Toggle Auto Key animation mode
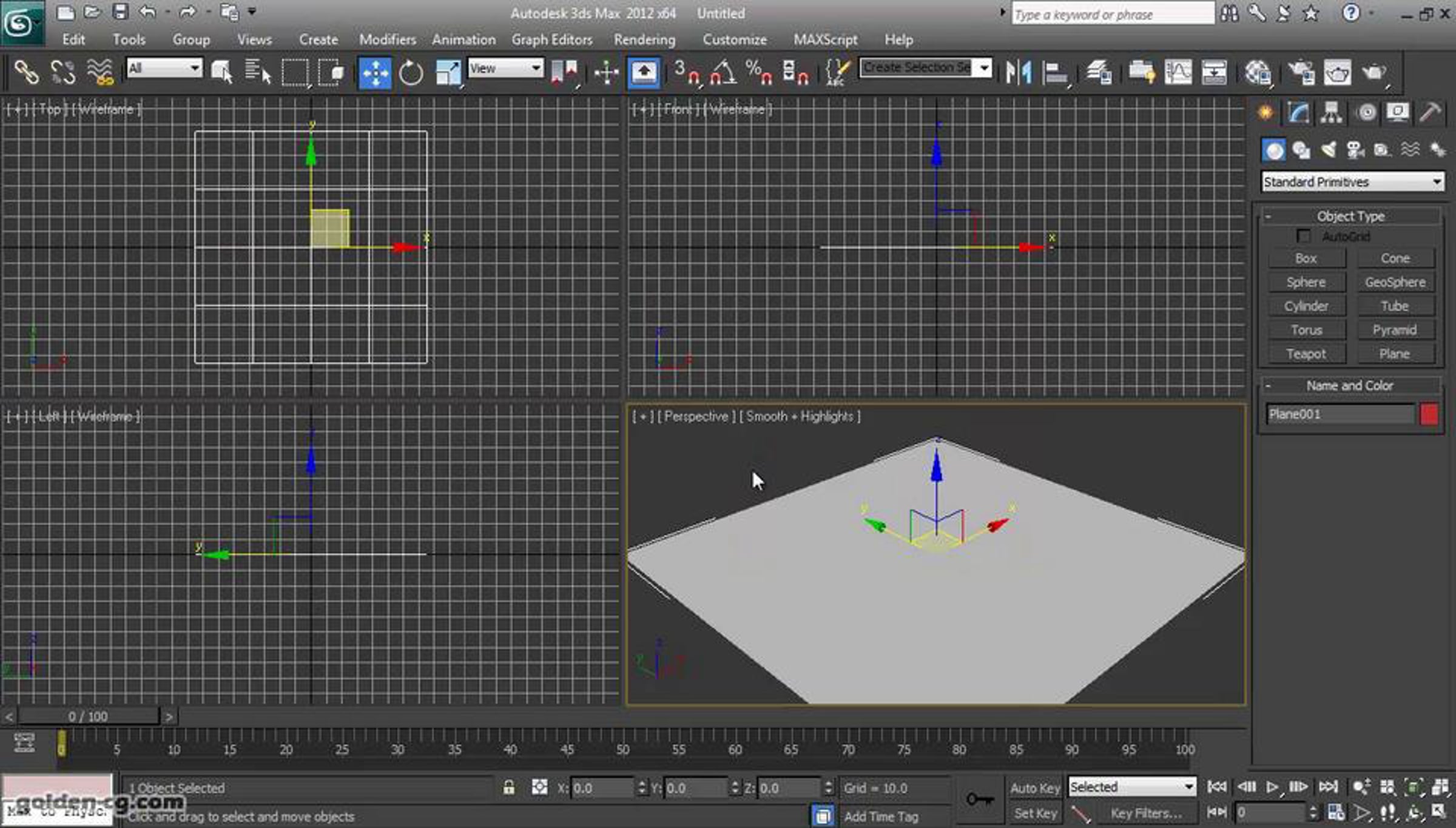The height and width of the screenshot is (828, 1456). pos(1035,787)
